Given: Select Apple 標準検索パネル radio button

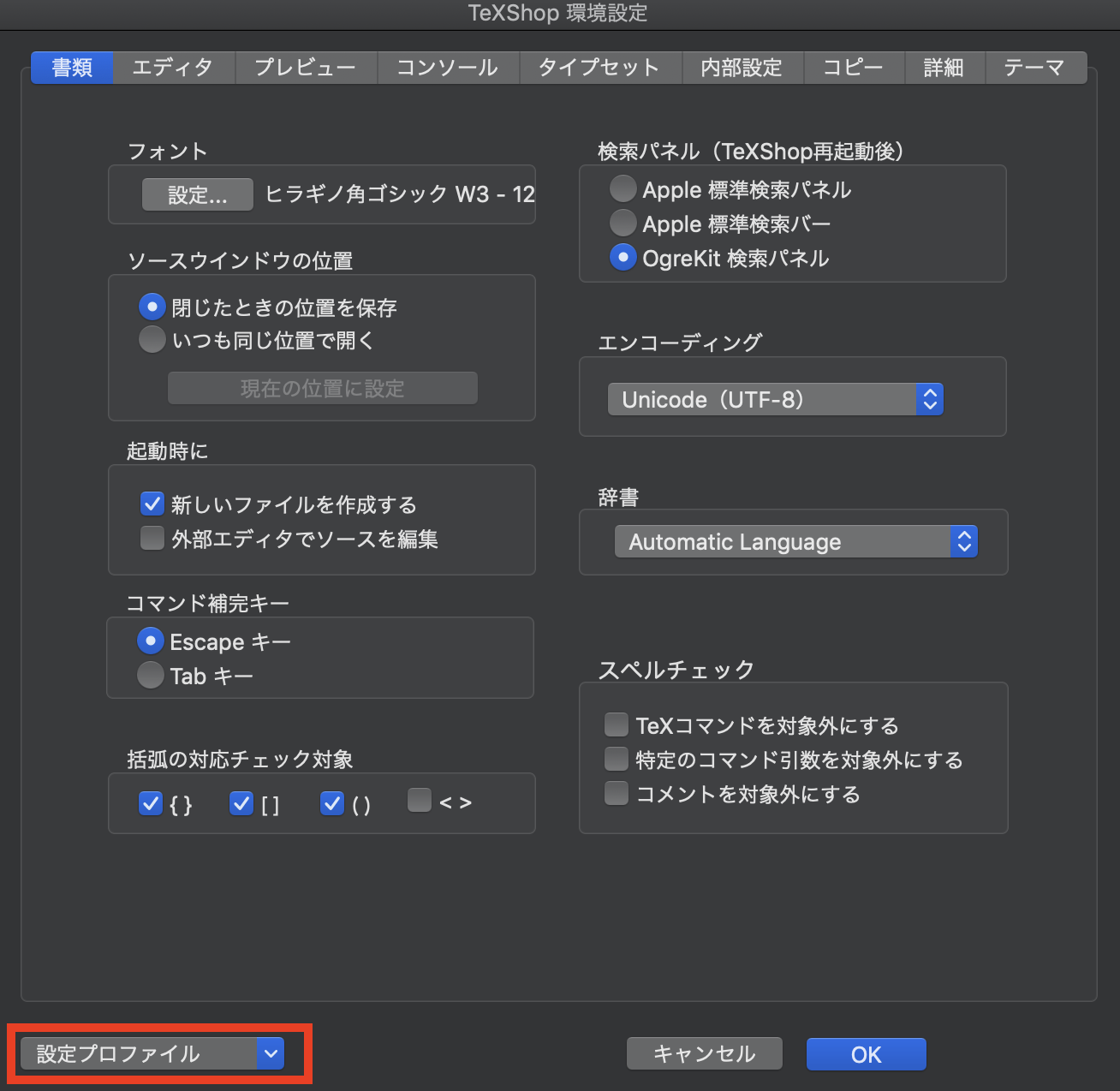Looking at the screenshot, I should click(623, 188).
